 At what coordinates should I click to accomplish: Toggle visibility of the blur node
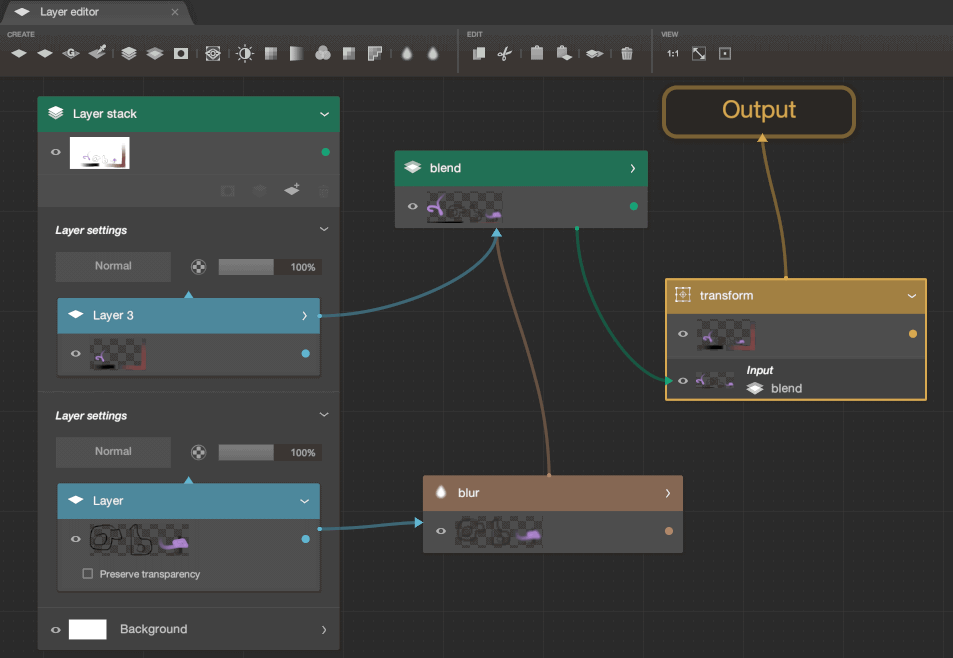coord(440,532)
